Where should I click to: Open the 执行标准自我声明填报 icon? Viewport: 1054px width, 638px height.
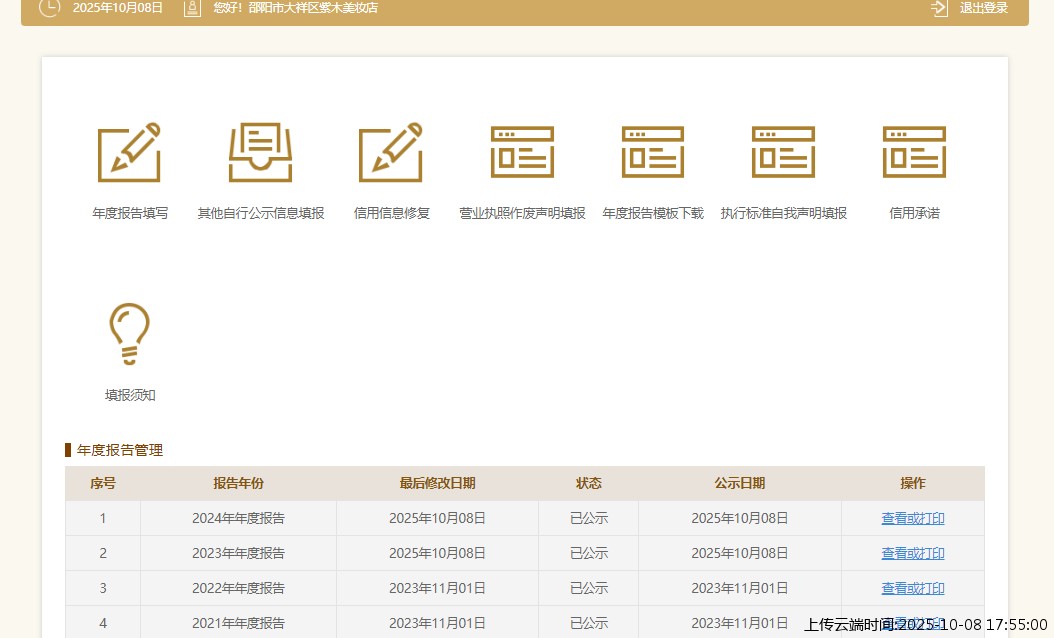(783, 153)
